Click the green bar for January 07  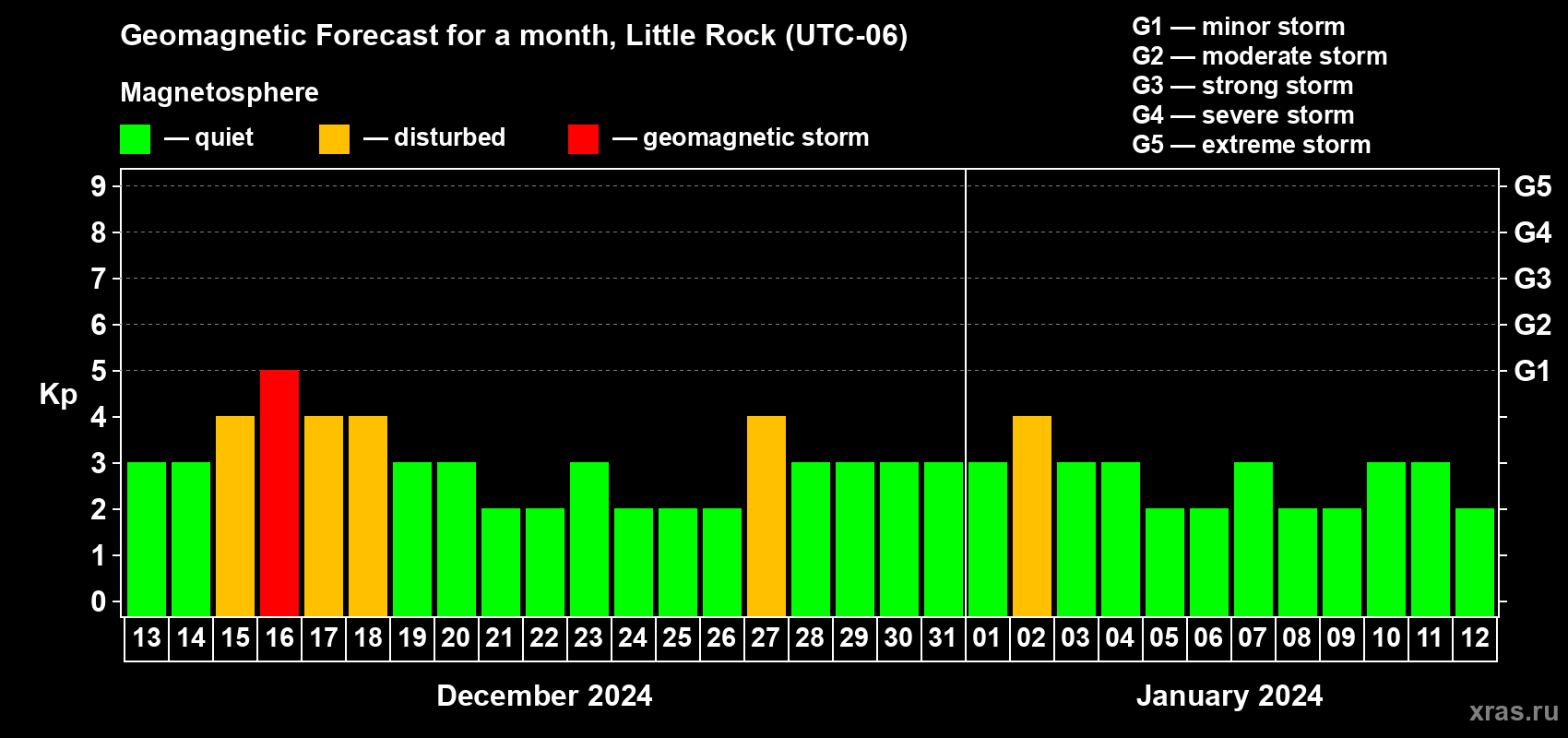[x=1253, y=539]
